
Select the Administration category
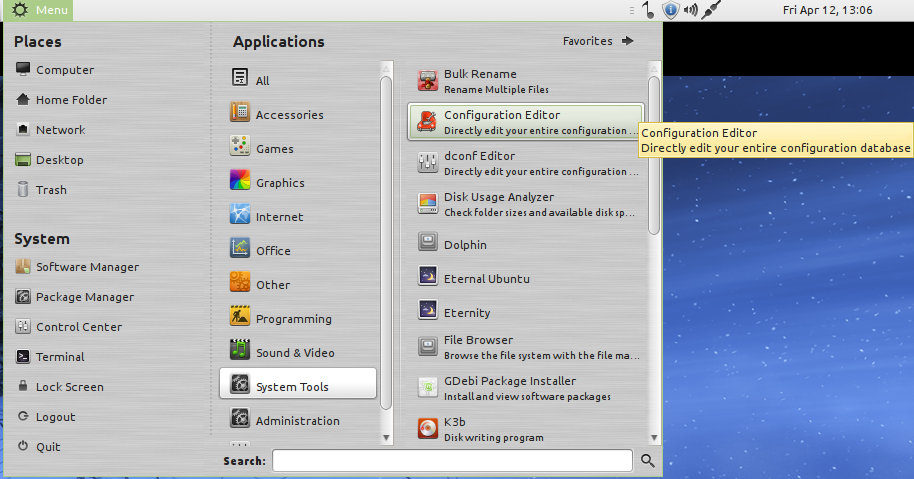298,420
